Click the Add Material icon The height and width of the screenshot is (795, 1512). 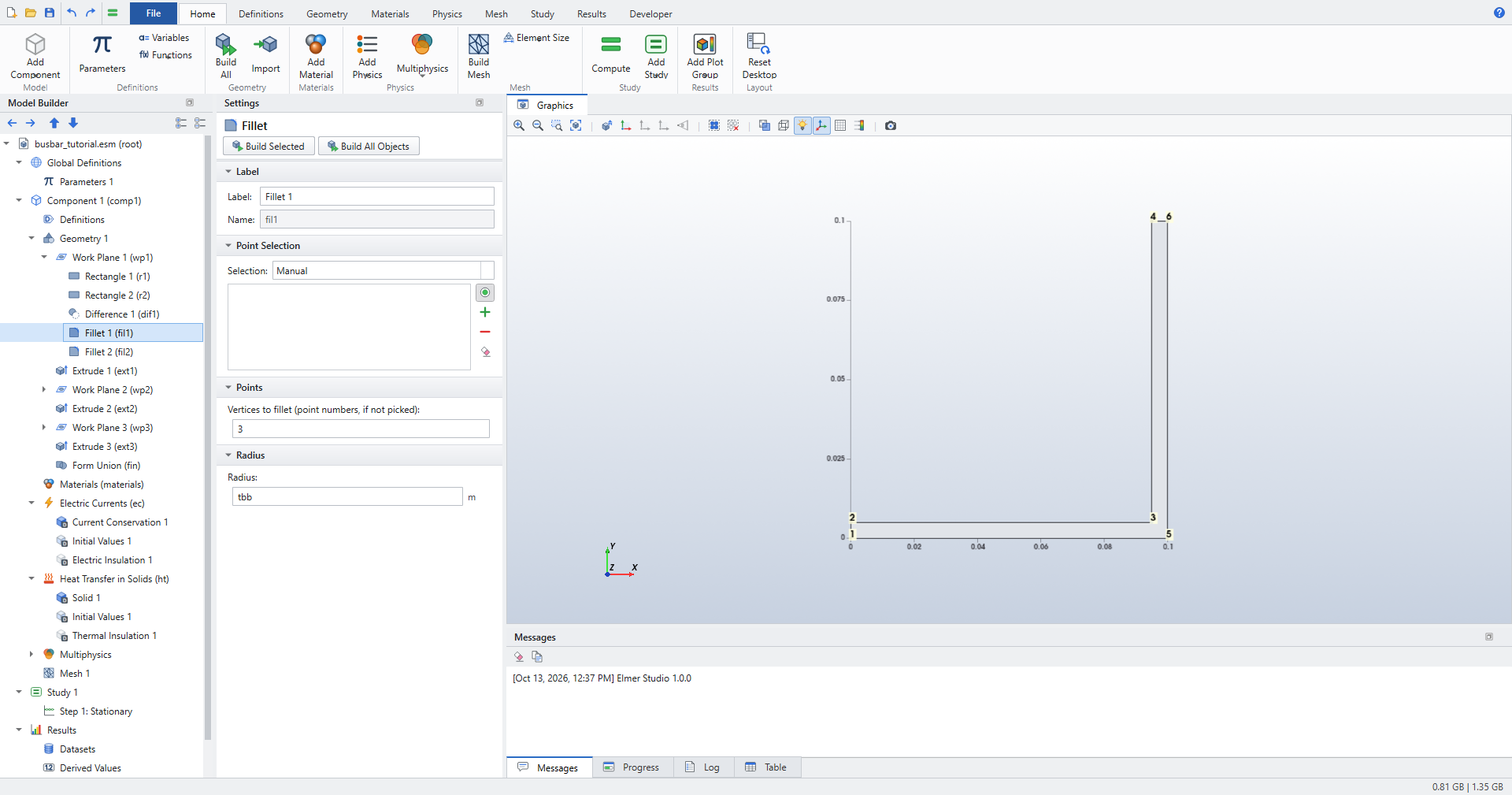pos(316,44)
